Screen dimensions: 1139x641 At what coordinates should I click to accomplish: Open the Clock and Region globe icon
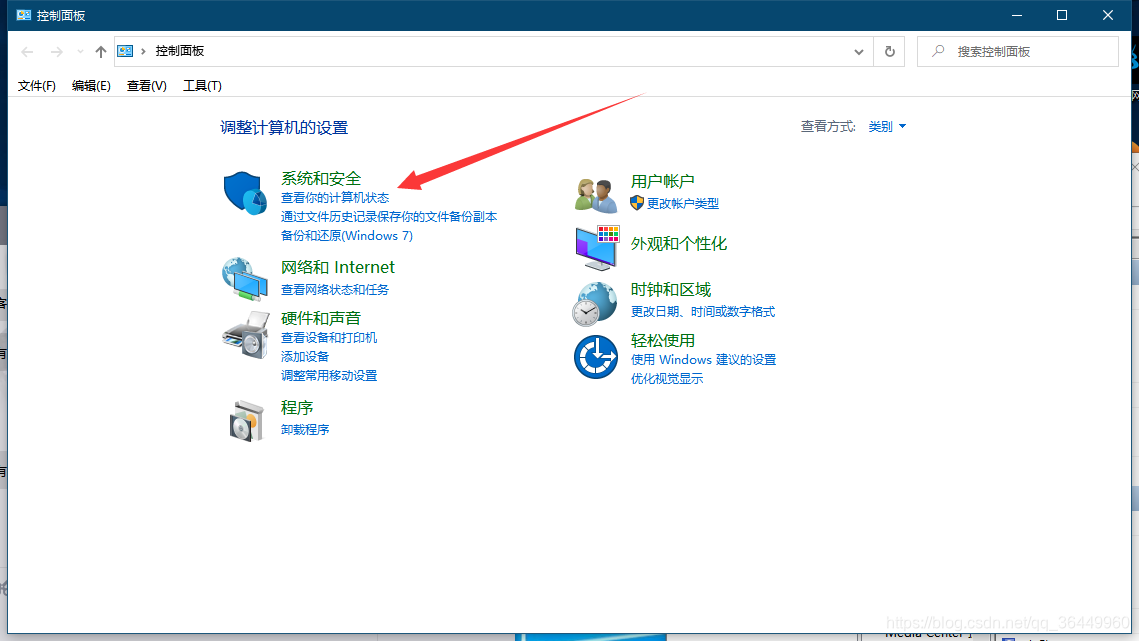(x=595, y=304)
